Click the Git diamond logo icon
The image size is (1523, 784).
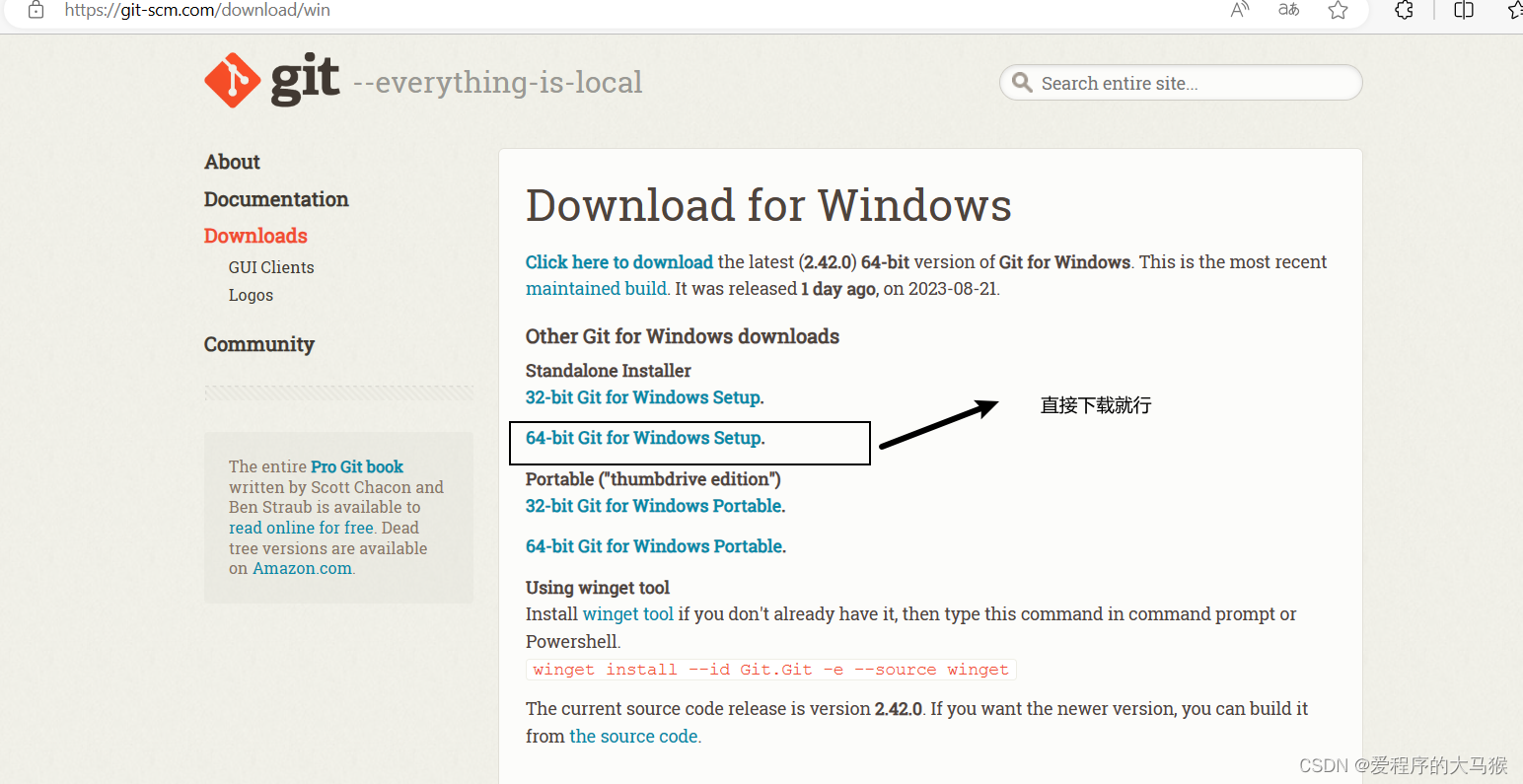point(233,81)
